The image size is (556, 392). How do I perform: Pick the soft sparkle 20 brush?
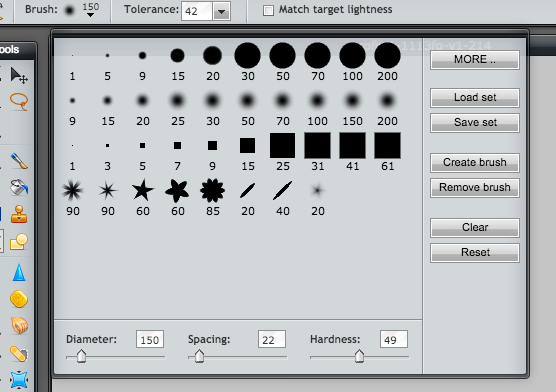317,191
